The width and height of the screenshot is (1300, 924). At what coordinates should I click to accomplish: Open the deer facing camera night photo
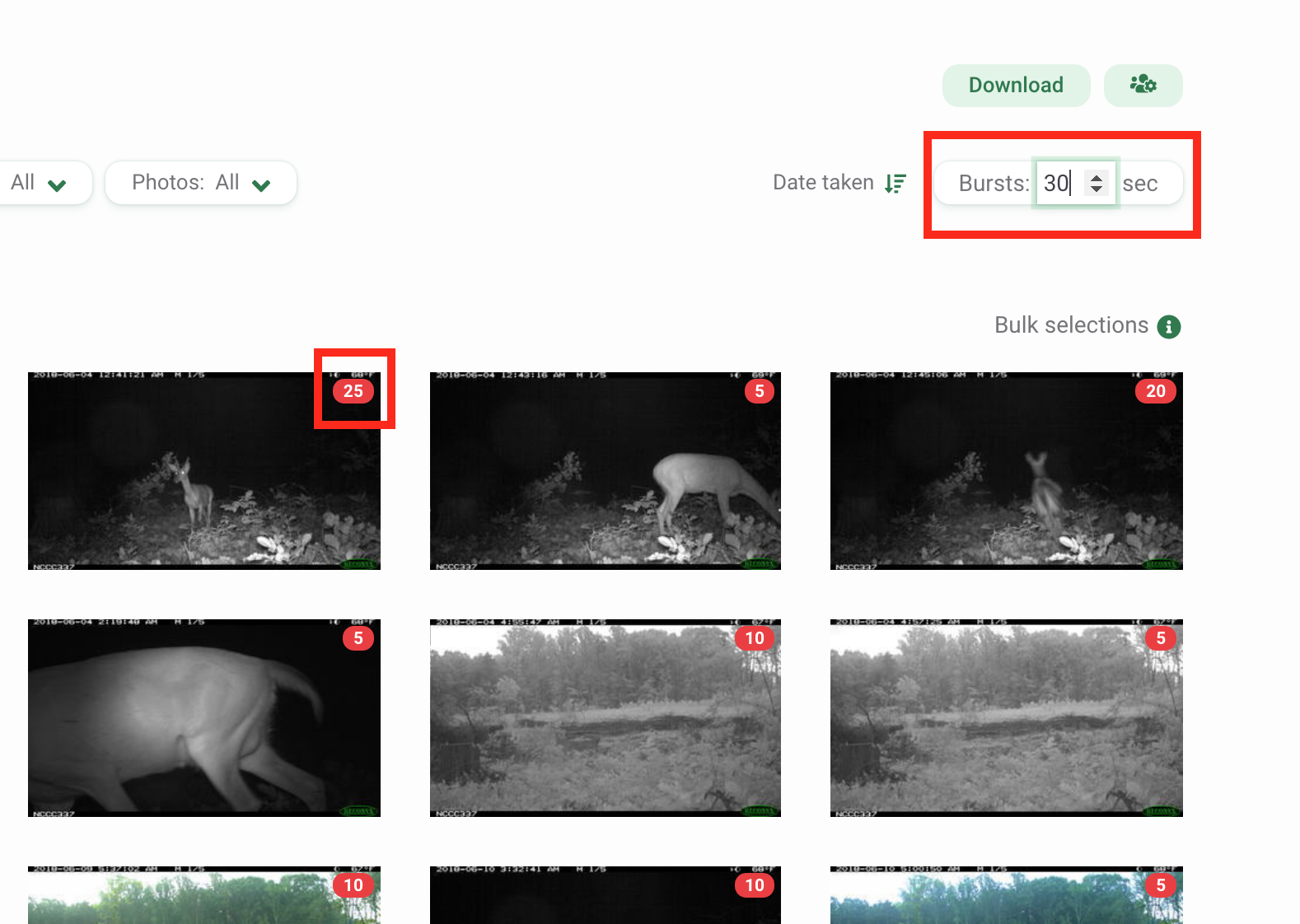coord(204,471)
